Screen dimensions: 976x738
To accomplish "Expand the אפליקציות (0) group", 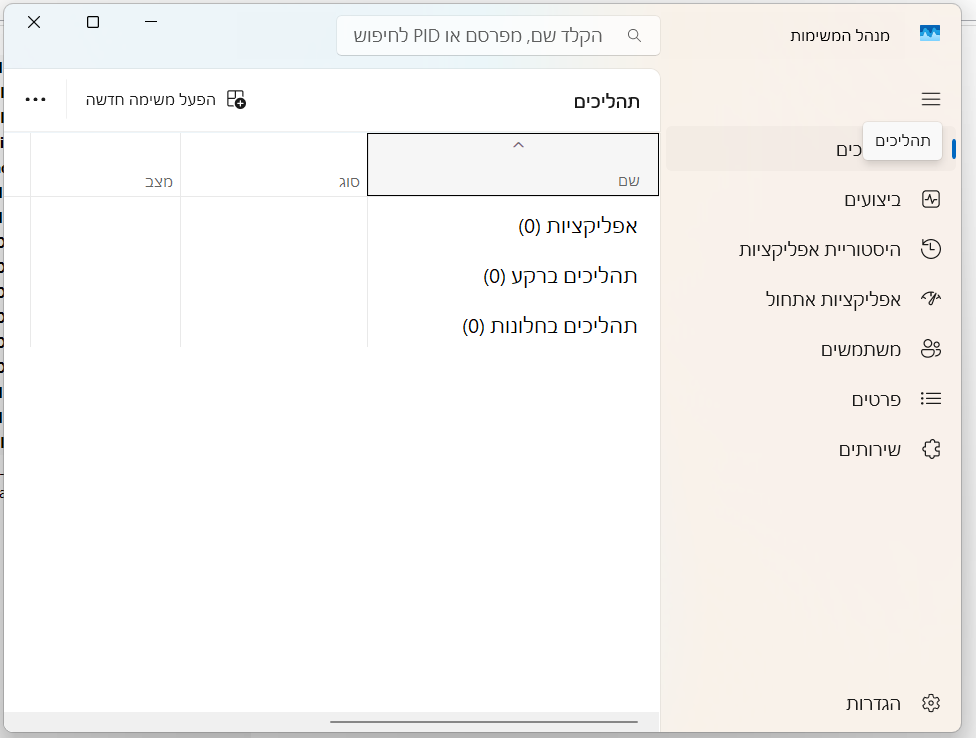I will (578, 226).
